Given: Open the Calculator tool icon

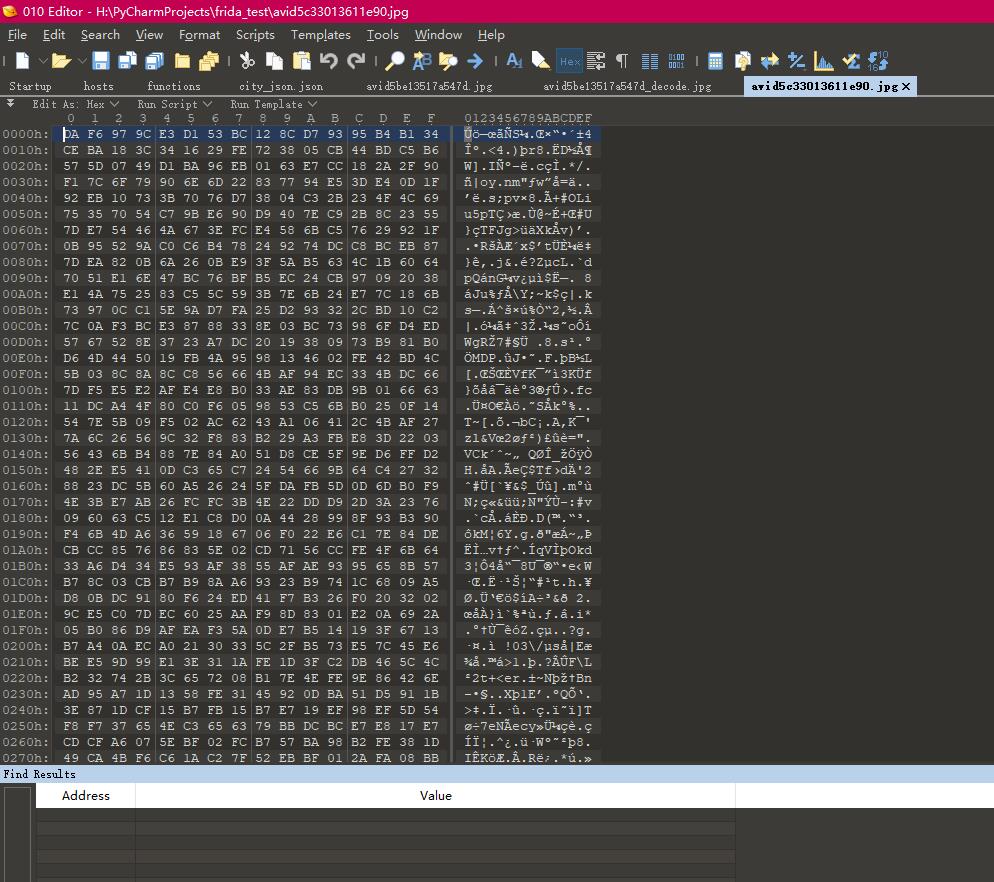Looking at the screenshot, I should click(715, 61).
